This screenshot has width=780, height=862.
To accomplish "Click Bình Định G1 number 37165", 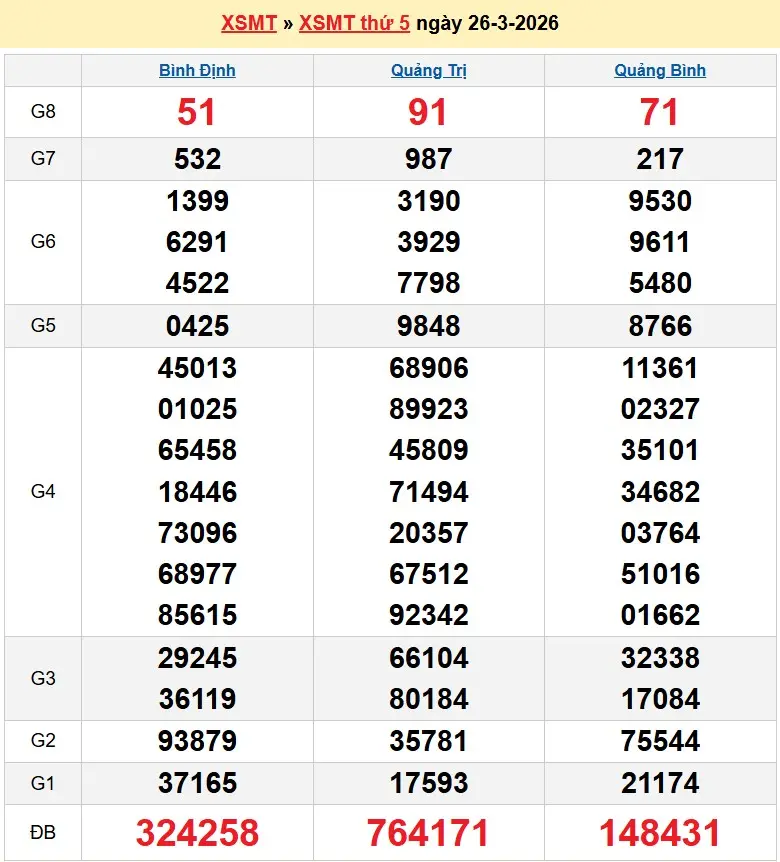I will pyautogui.click(x=197, y=783).
